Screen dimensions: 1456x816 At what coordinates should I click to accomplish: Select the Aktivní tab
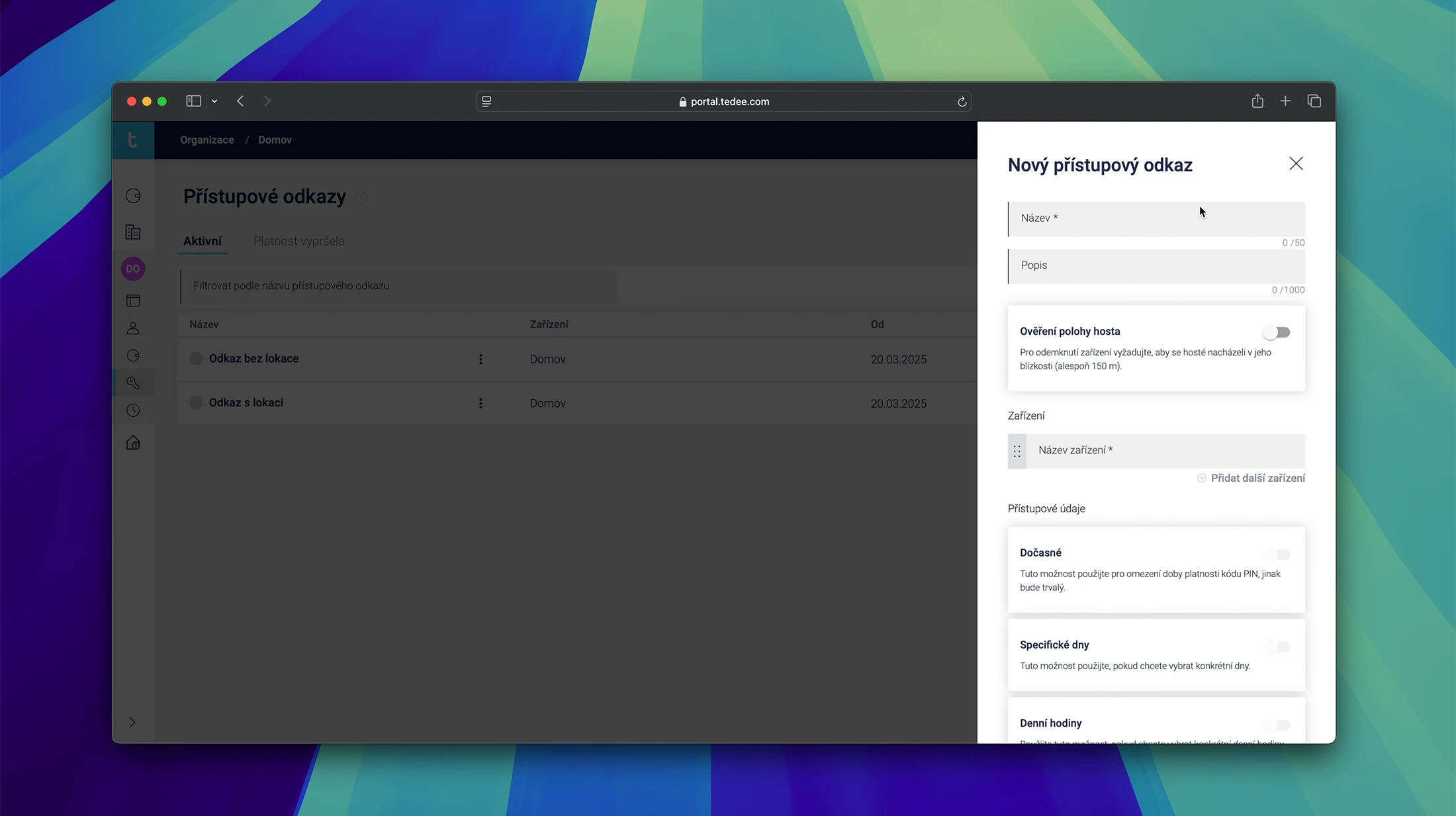tap(203, 241)
